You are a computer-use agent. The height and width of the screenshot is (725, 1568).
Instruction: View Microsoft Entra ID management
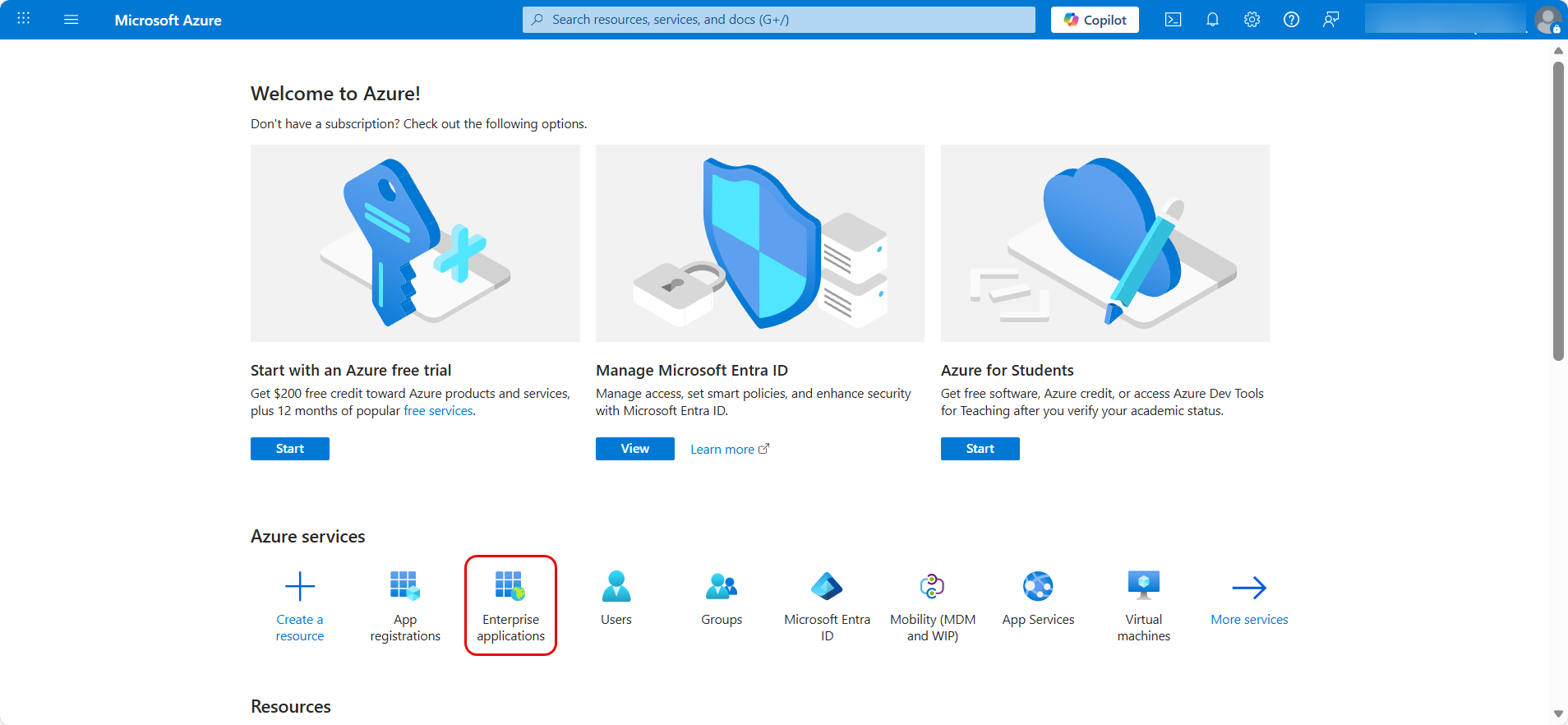[635, 449]
